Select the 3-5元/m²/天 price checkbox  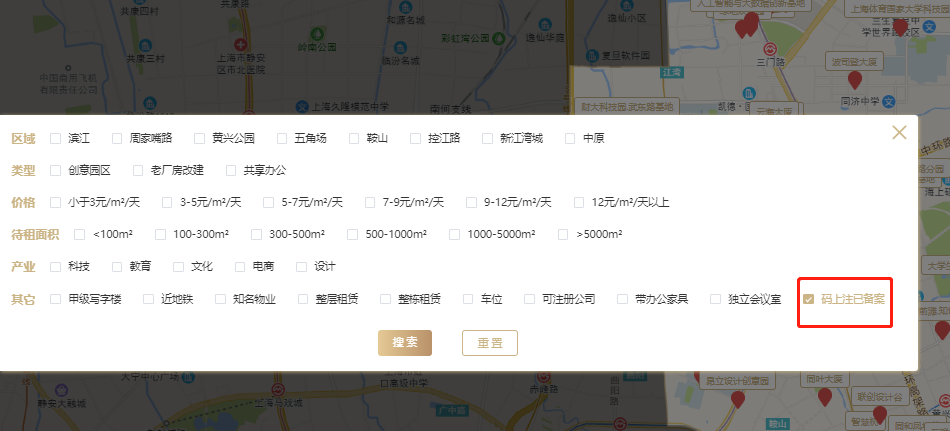[167, 202]
